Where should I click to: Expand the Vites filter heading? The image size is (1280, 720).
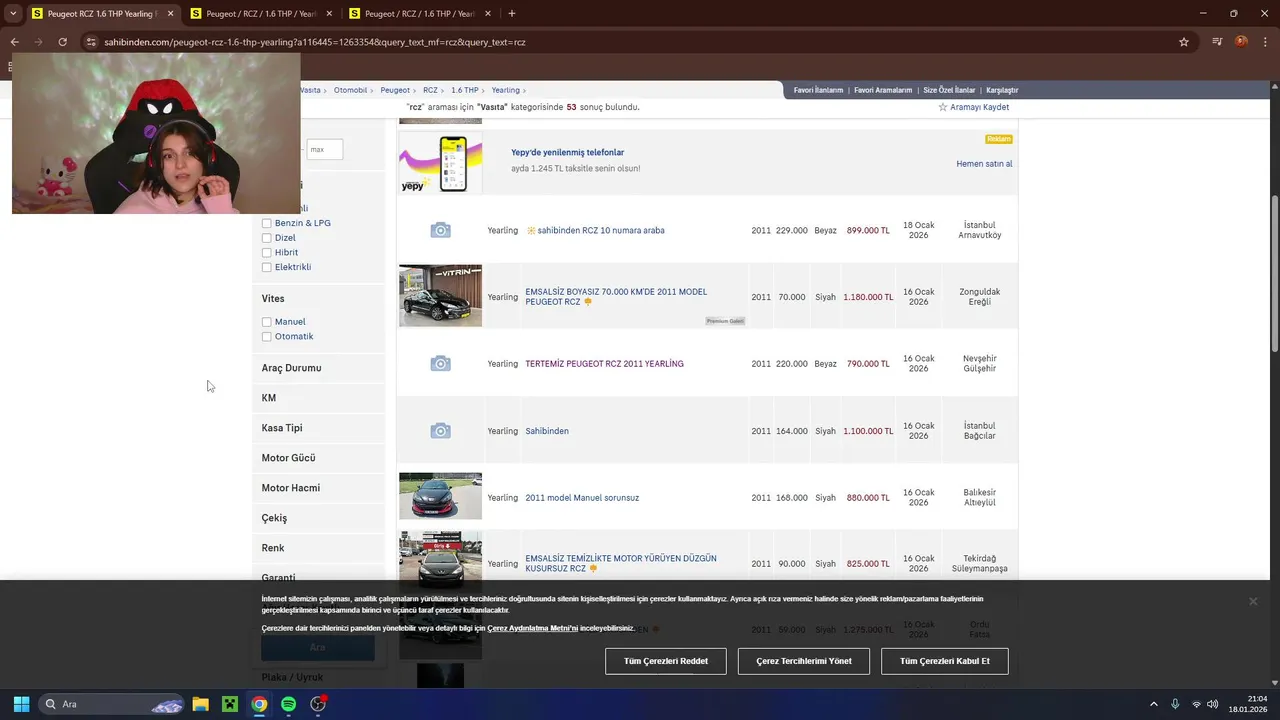coord(273,299)
